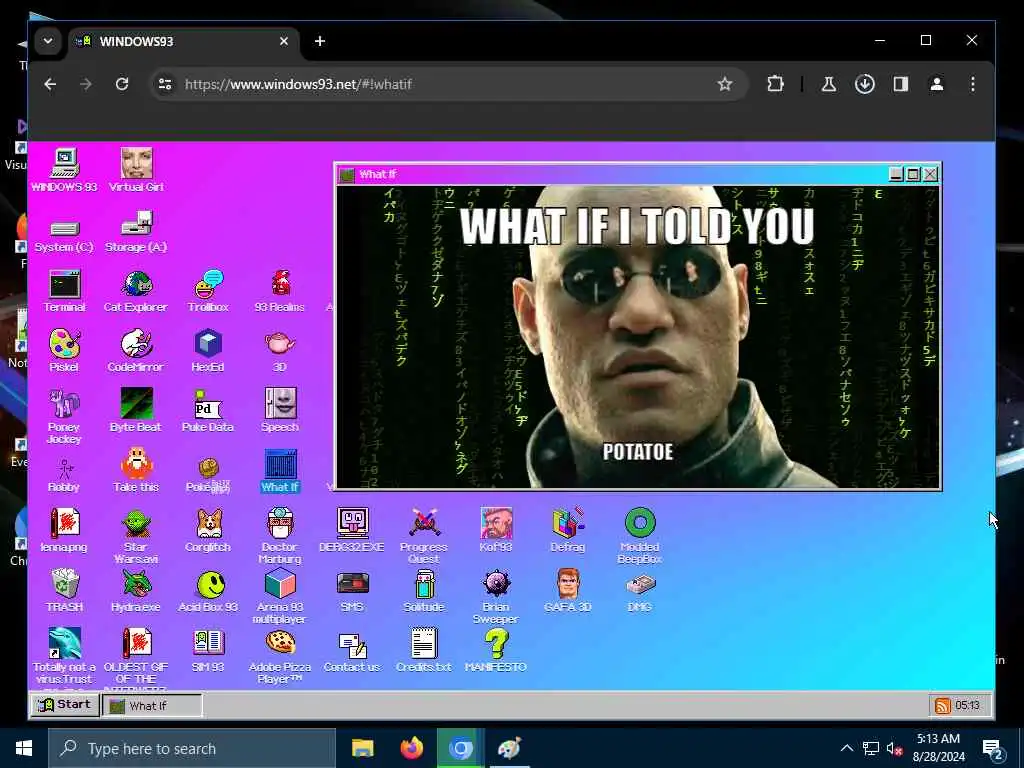Open Chrome extensions puzzle icon
Viewport: 1024px width, 768px height.
tap(775, 84)
